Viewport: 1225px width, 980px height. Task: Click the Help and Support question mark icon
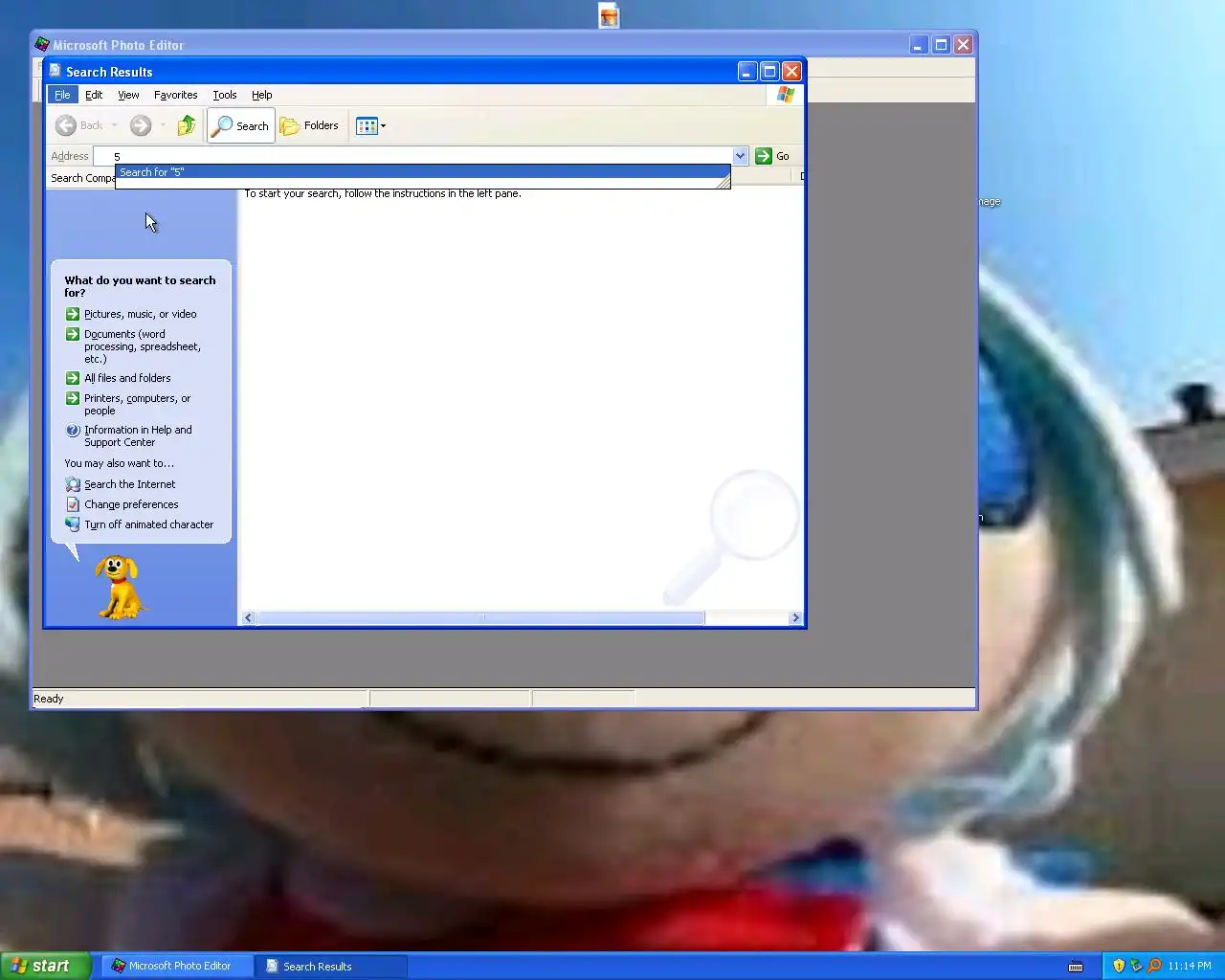[73, 430]
